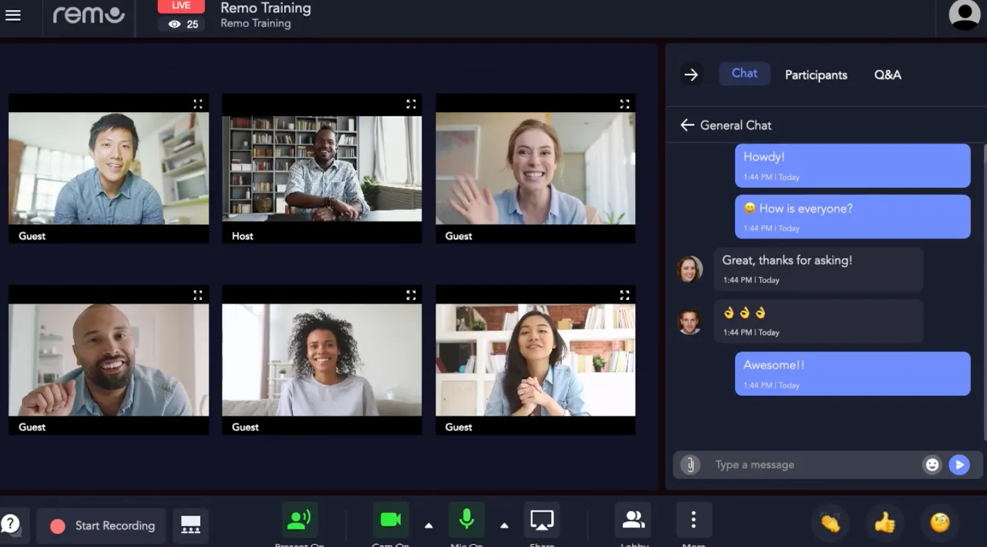Click Start Recording button

pyautogui.click(x=101, y=526)
